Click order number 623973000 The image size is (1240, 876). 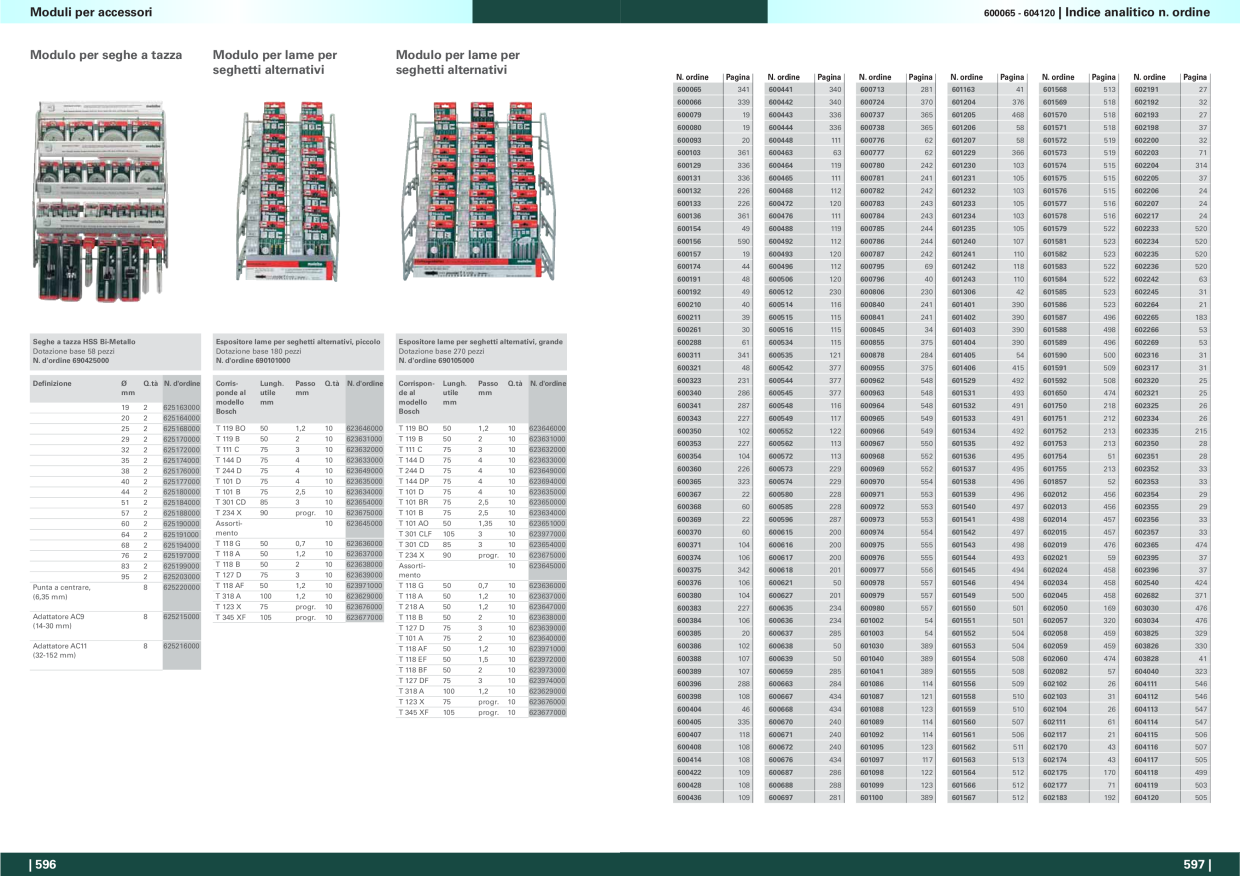pyautogui.click(x=548, y=670)
